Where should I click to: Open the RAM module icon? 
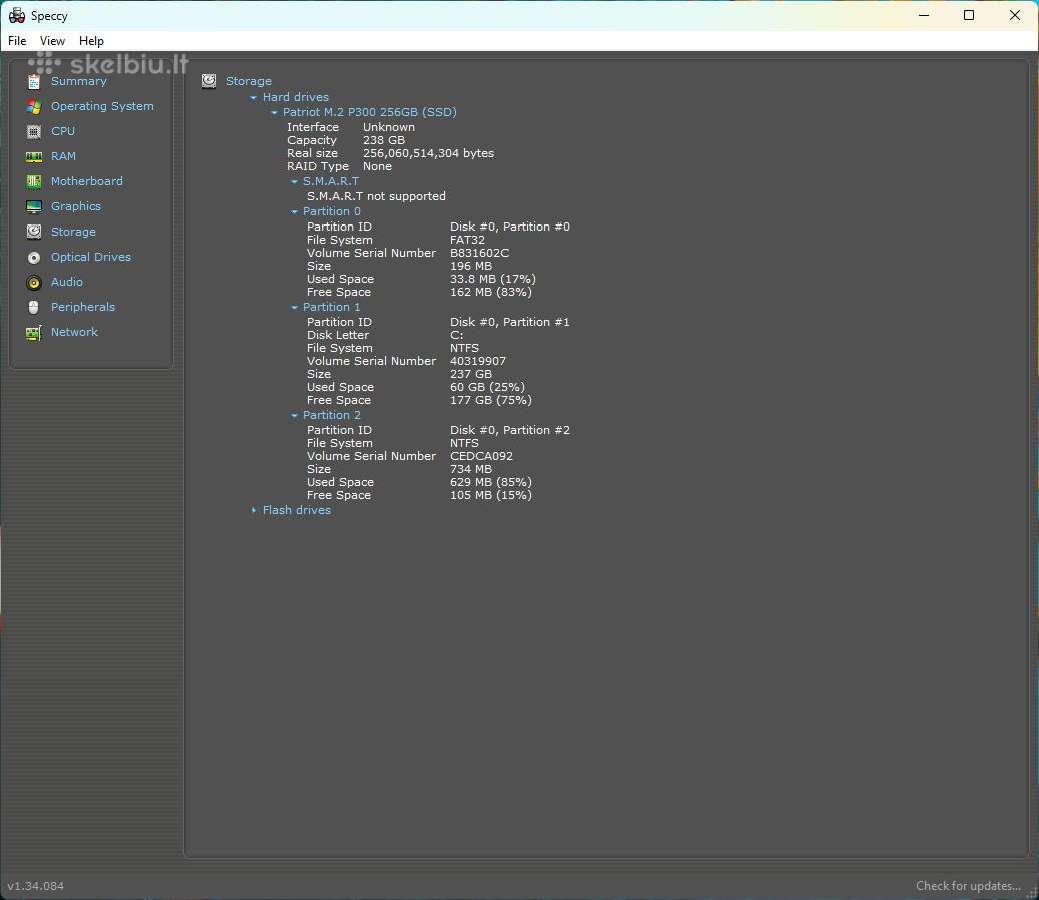[34, 156]
